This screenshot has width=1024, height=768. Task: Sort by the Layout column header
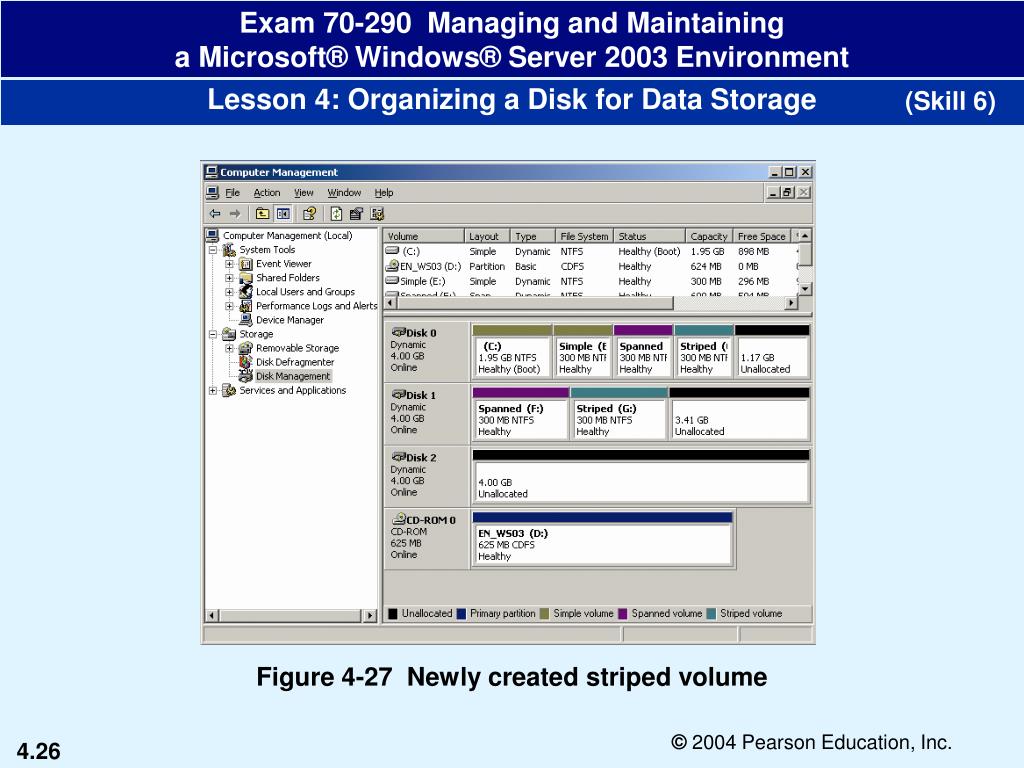coord(487,236)
